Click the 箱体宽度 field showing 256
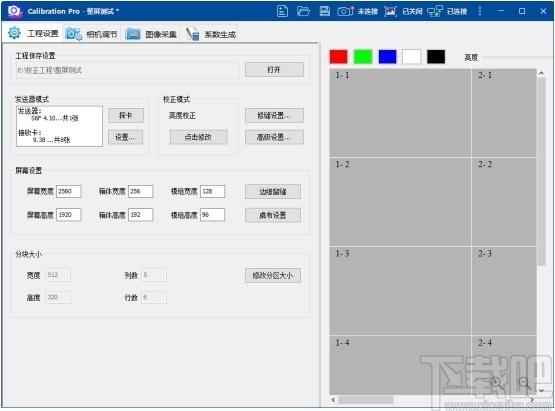555x411 pixels. (x=141, y=192)
